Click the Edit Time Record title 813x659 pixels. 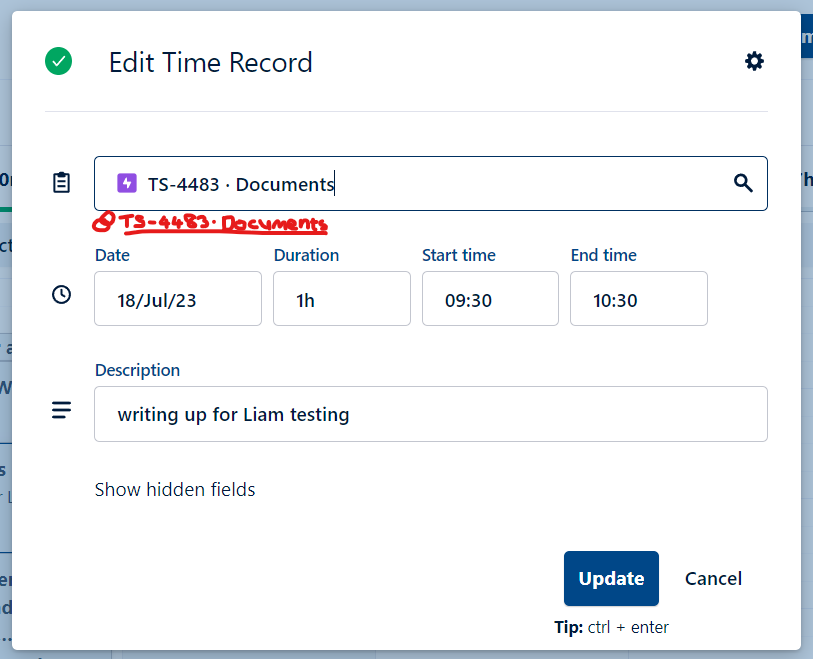point(210,62)
